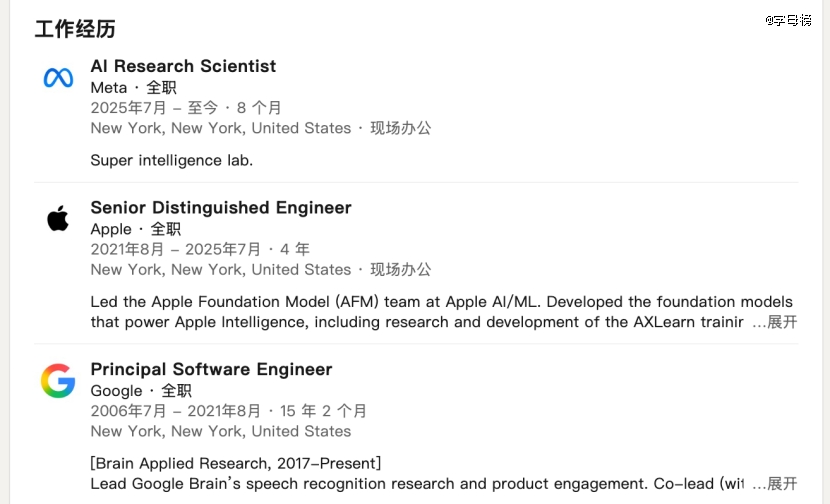
Task: Open the Principal Software Engineer position
Action: pyautogui.click(x=211, y=369)
